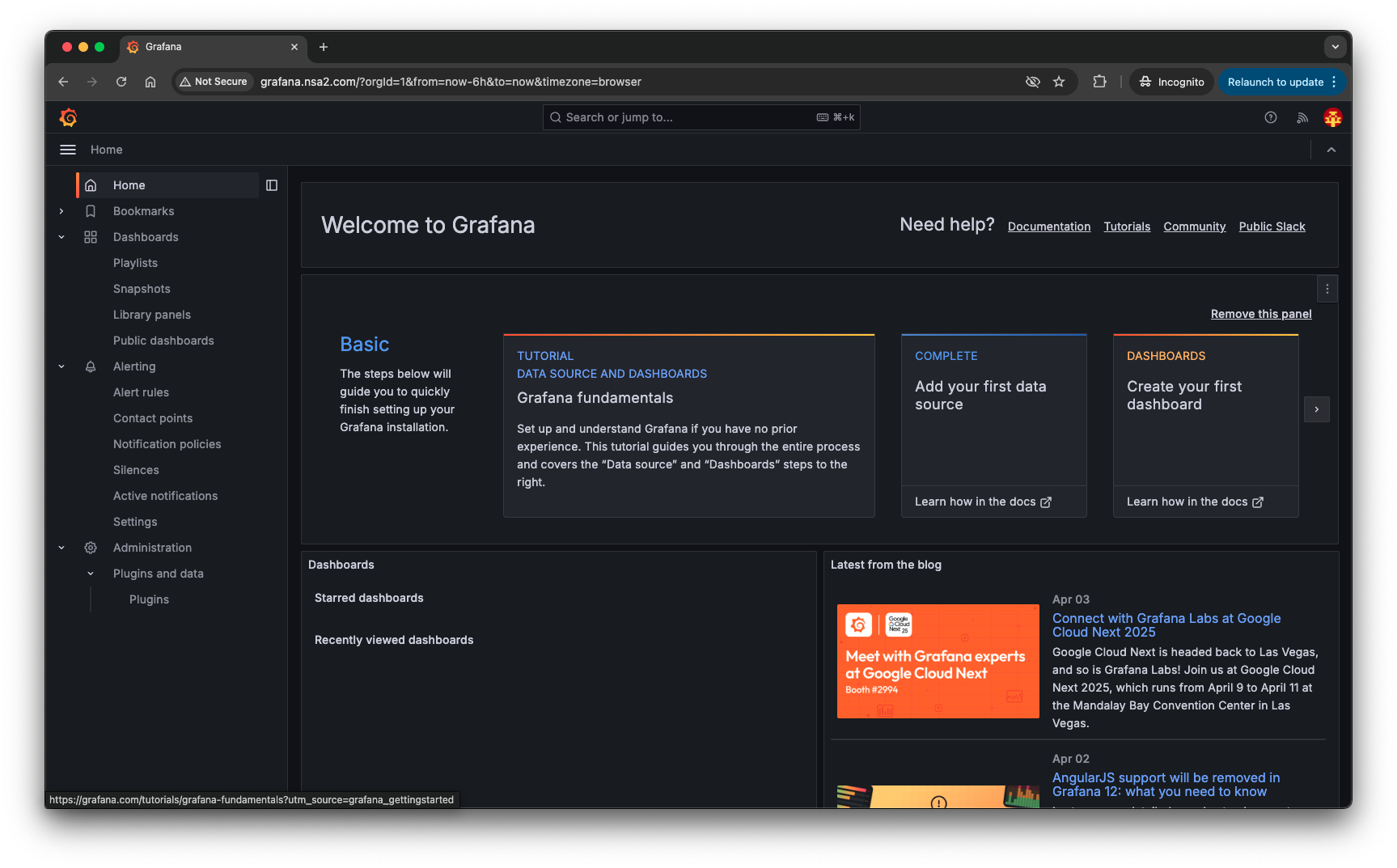Open Snapshots in the sidebar
The height and width of the screenshot is (868, 1397).
click(142, 289)
